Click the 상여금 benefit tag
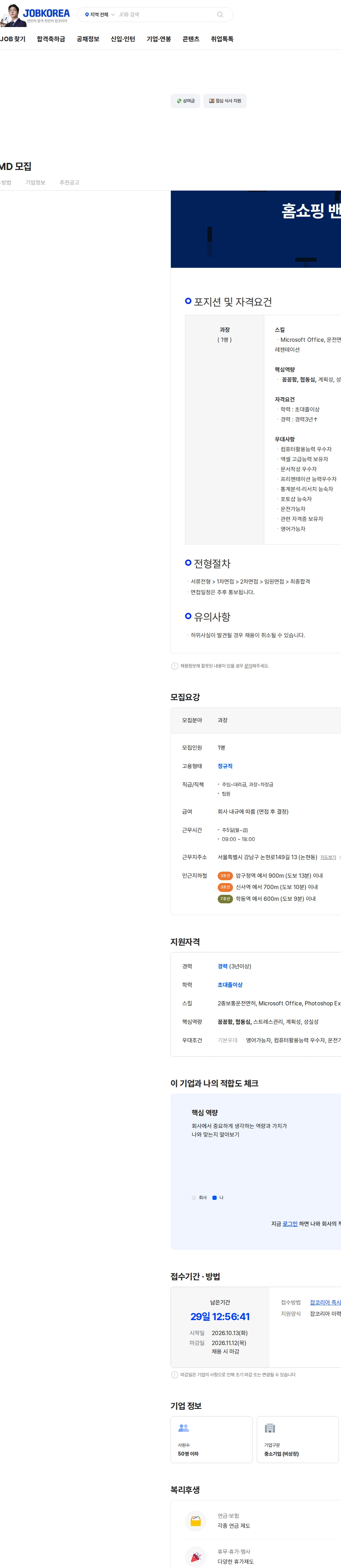Image resolution: width=341 pixels, height=1568 pixels. click(185, 101)
